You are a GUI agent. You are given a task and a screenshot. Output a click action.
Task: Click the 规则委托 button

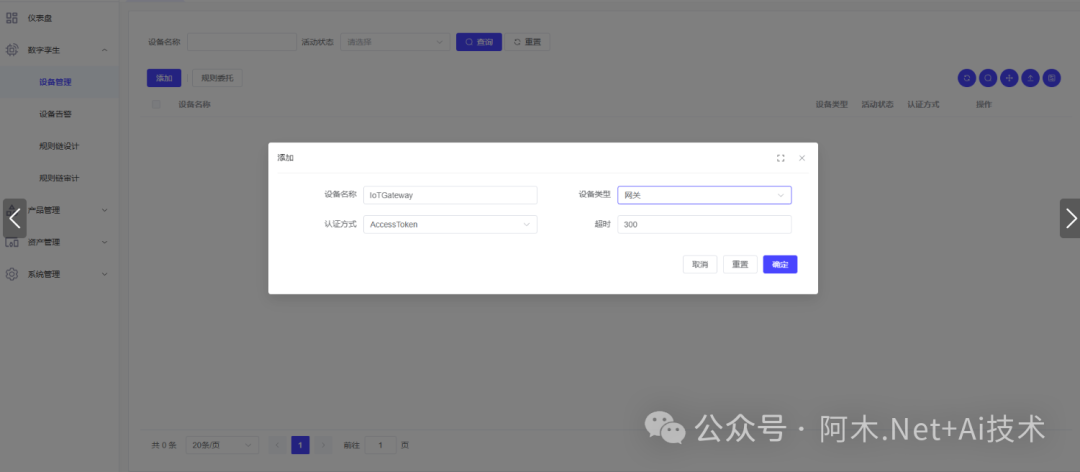(x=217, y=78)
